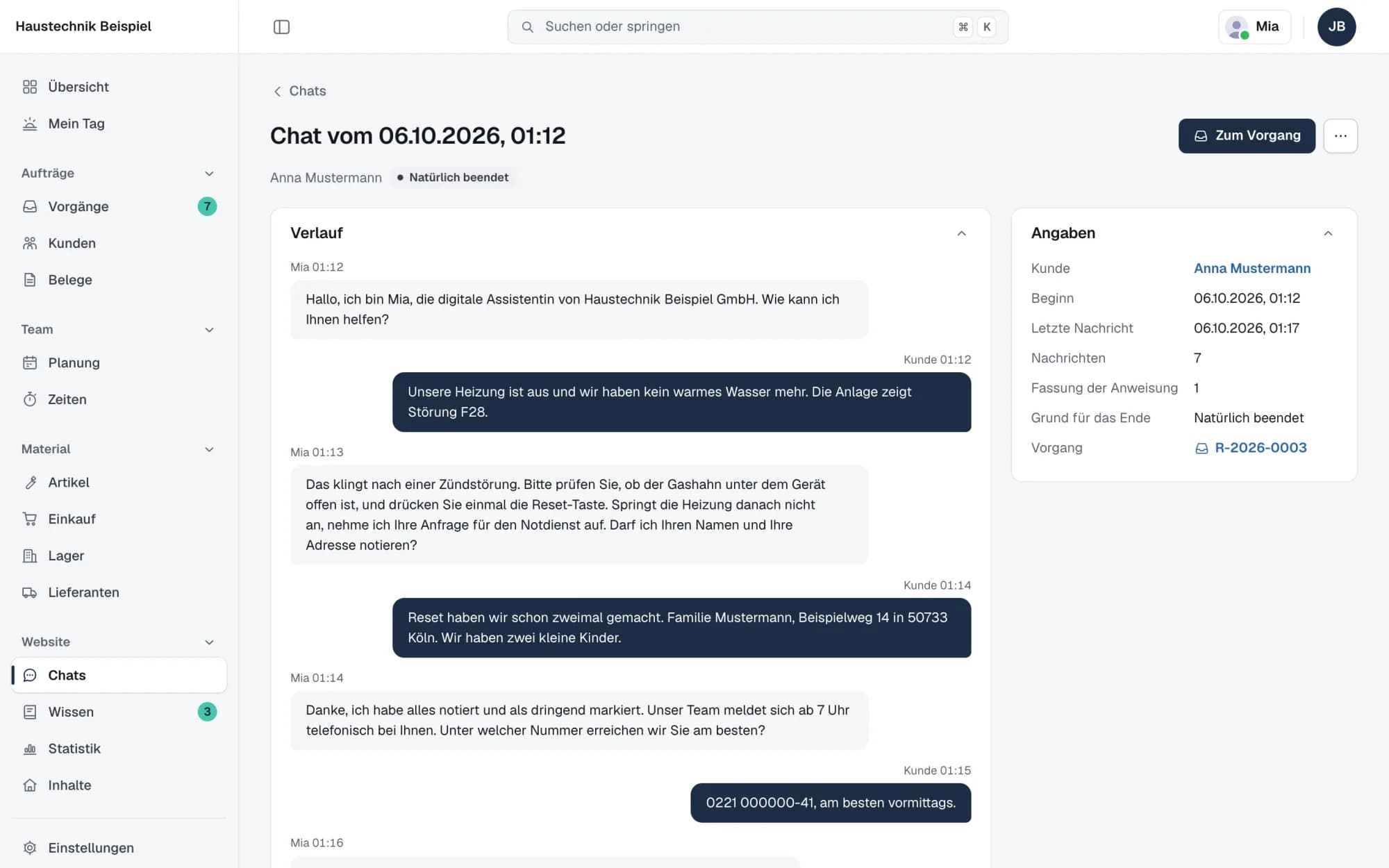This screenshot has width=1389, height=868.
Task: Open the Übersicht dashboard icon
Action: [30, 87]
